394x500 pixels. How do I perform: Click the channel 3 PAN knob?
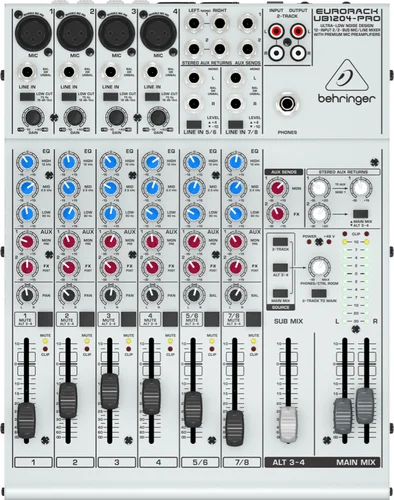point(110,295)
